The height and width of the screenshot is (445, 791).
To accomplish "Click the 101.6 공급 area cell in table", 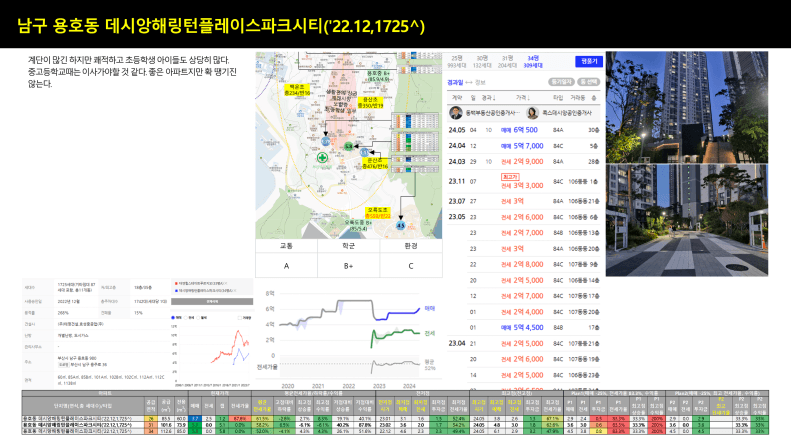I will click(x=165, y=425).
